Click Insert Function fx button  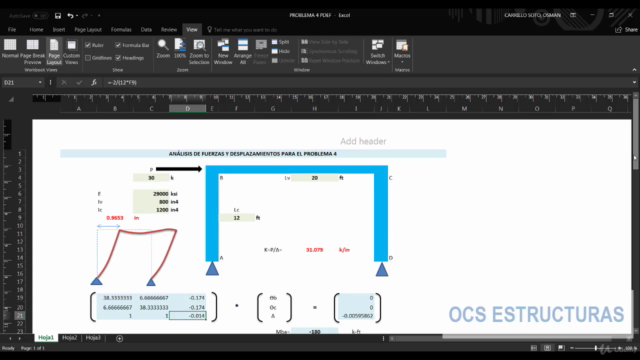[x=94, y=82]
